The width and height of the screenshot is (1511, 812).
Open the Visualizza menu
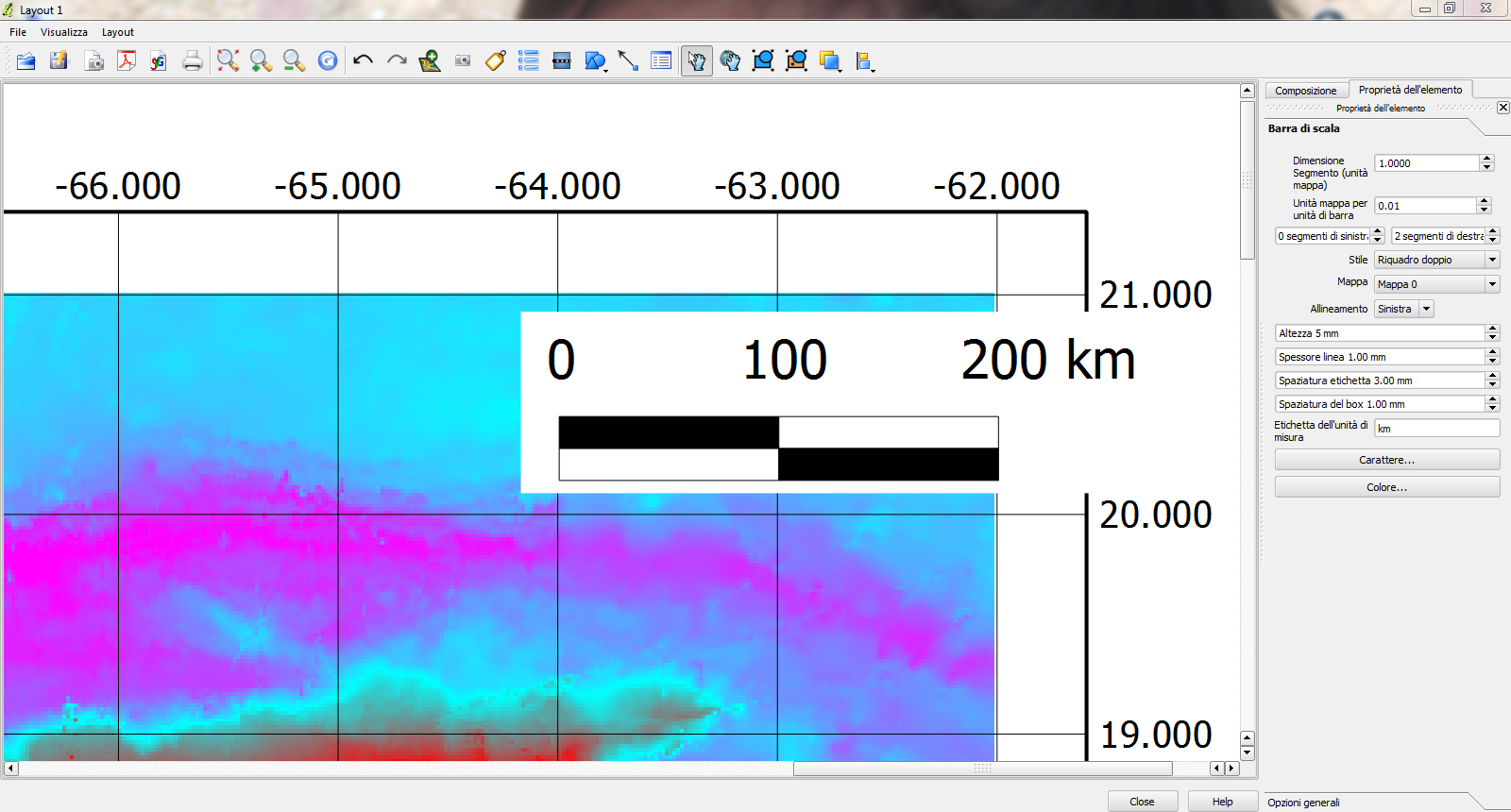tap(63, 32)
